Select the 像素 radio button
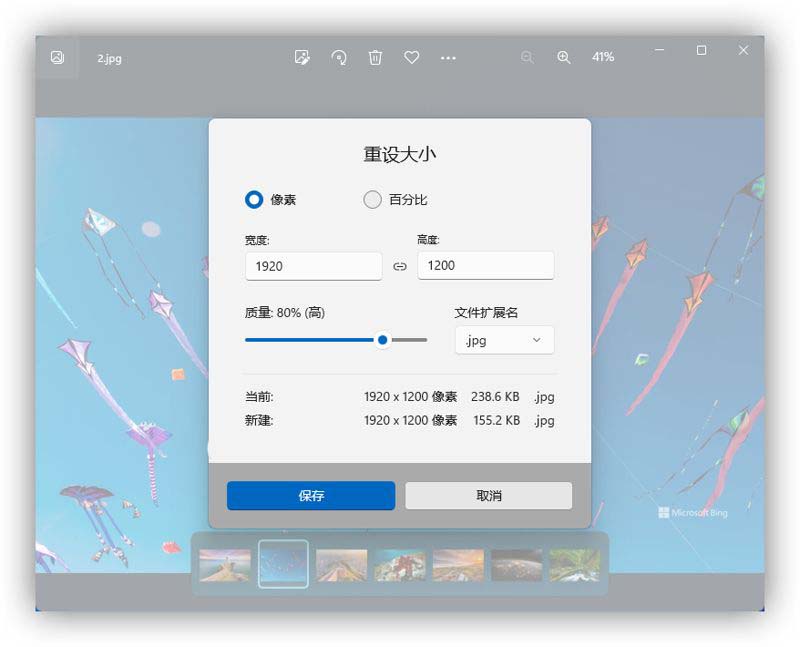The height and width of the screenshot is (647, 800). [x=254, y=200]
